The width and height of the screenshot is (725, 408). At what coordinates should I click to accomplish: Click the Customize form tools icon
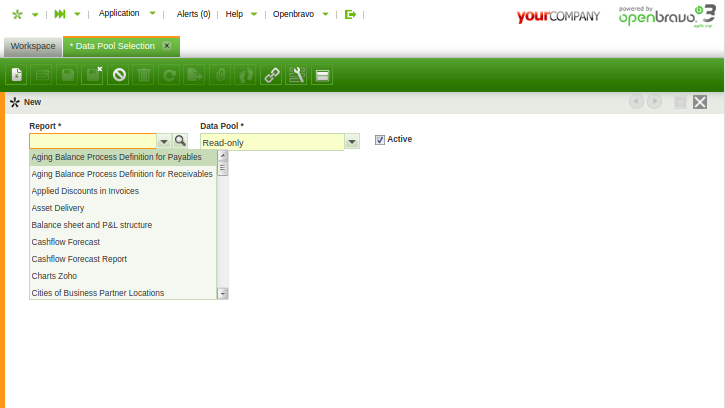(x=296, y=75)
